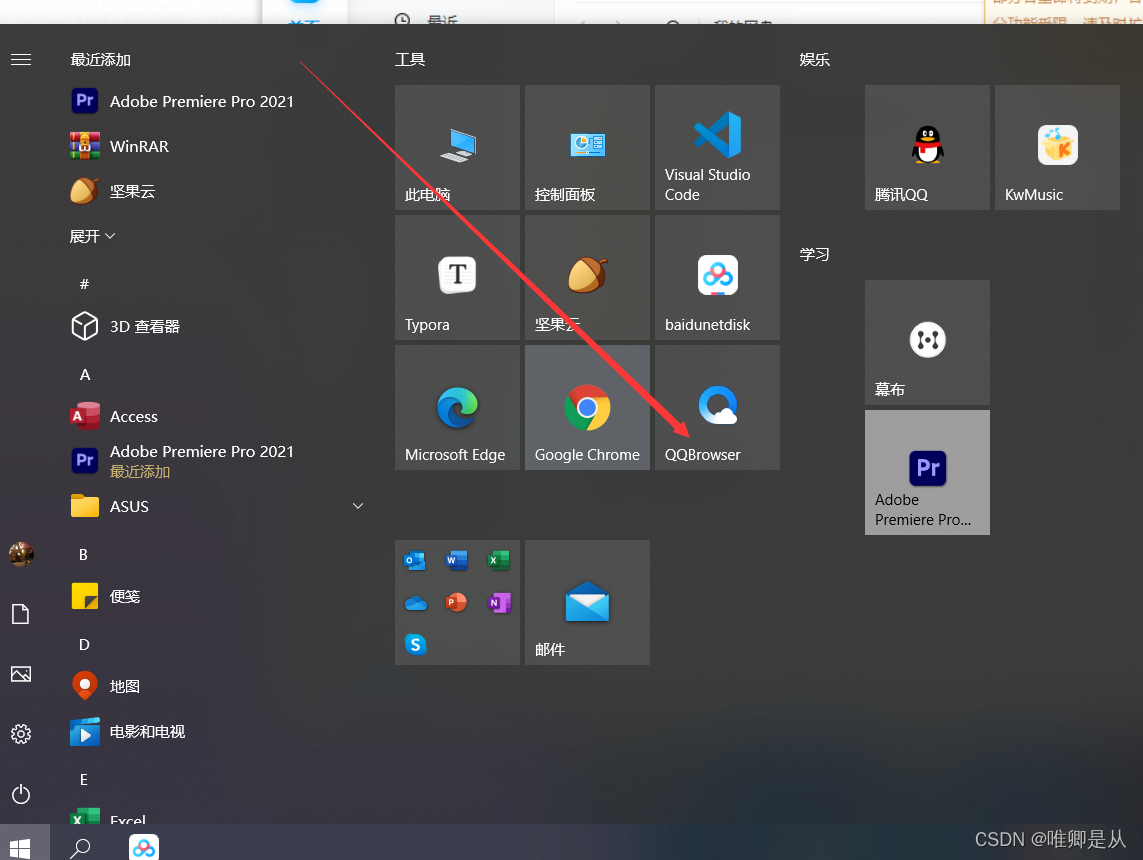Launch the Visual Studio Code tile

click(717, 147)
